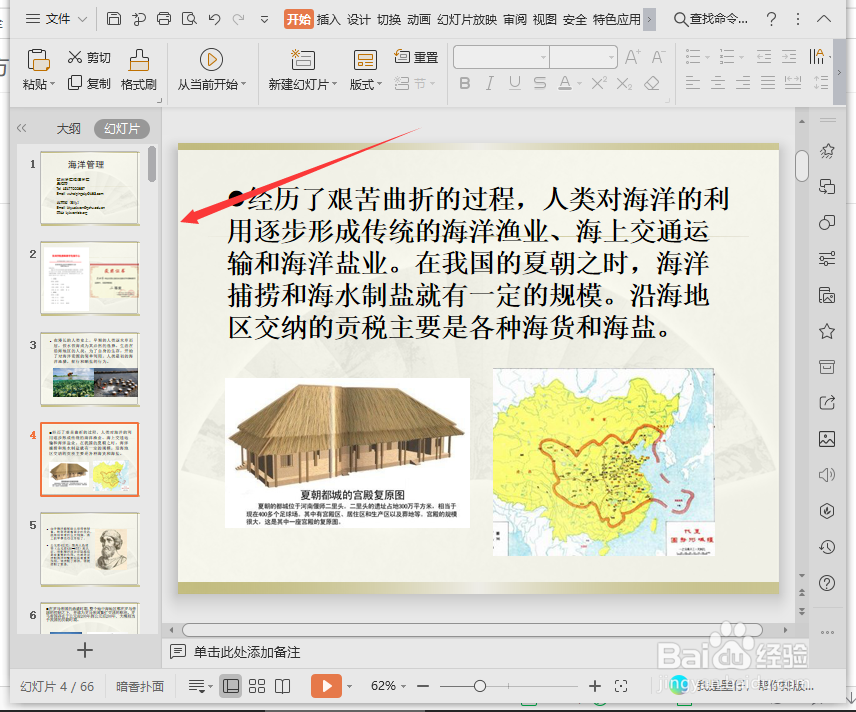Click the clear formatting eraser icon
This screenshot has height=712, width=856.
pos(652,83)
